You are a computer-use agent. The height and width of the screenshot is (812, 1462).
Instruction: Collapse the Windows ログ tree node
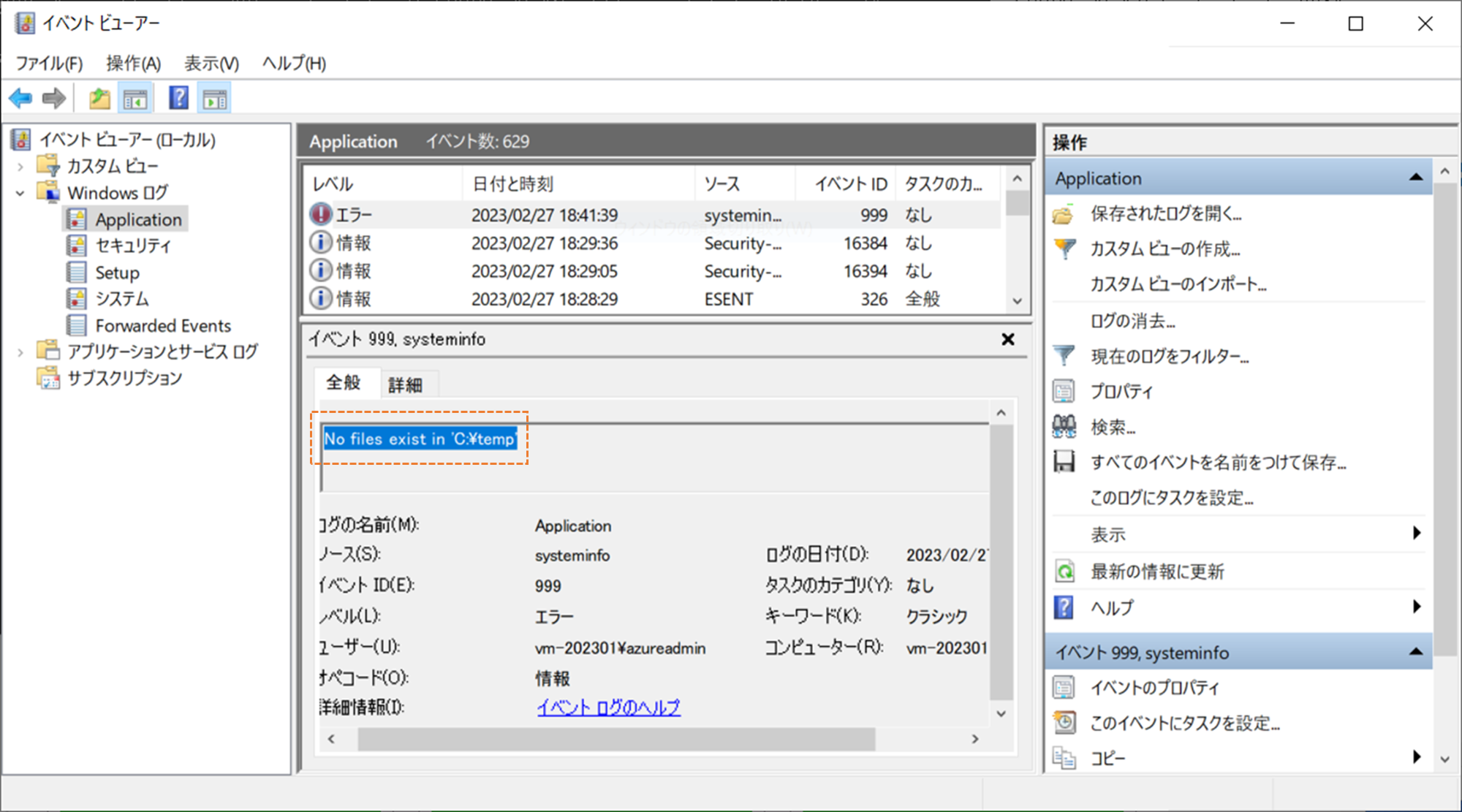pyautogui.click(x=20, y=194)
